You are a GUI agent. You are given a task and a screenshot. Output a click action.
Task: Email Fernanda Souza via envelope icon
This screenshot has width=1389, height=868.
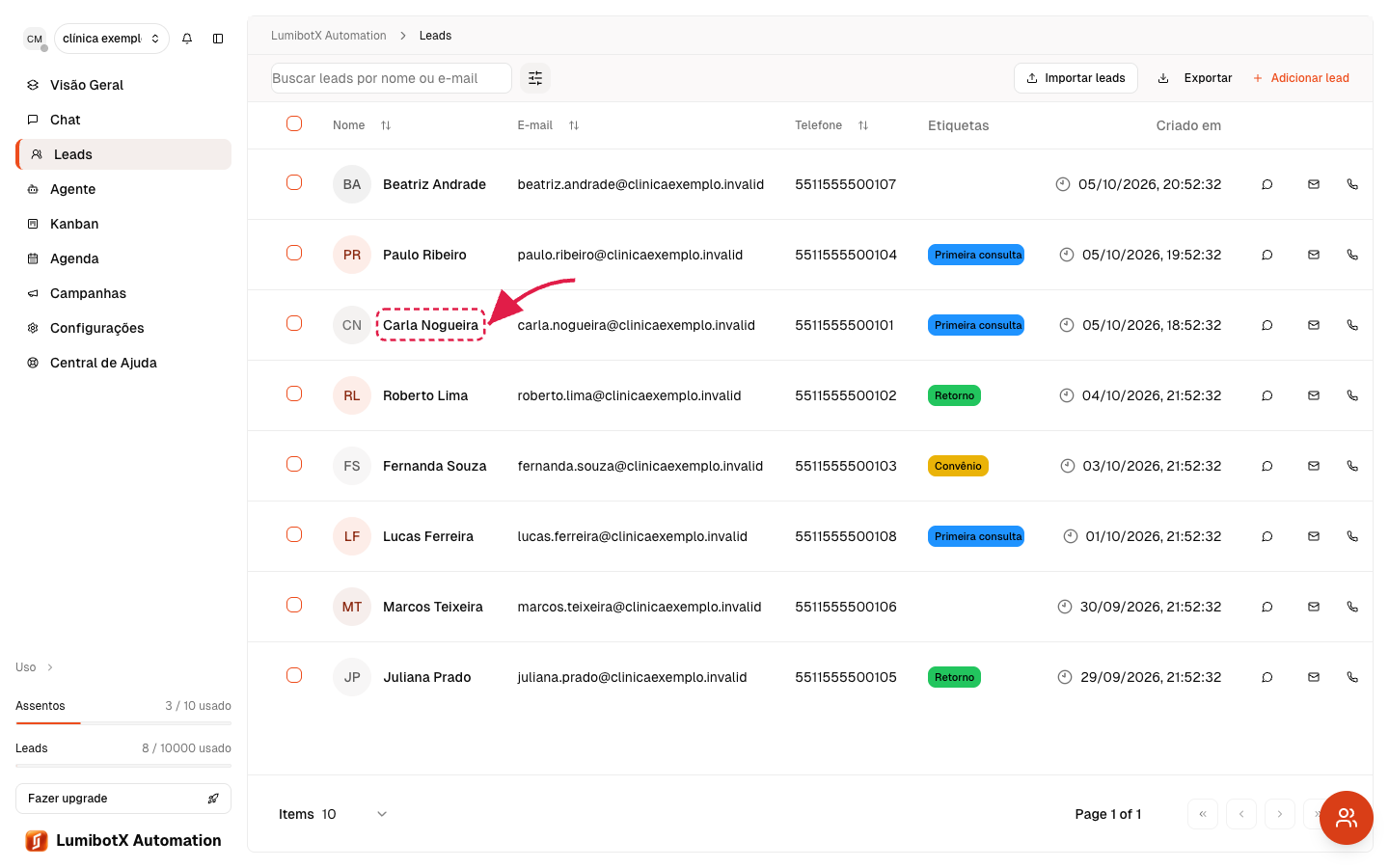[1314, 466]
